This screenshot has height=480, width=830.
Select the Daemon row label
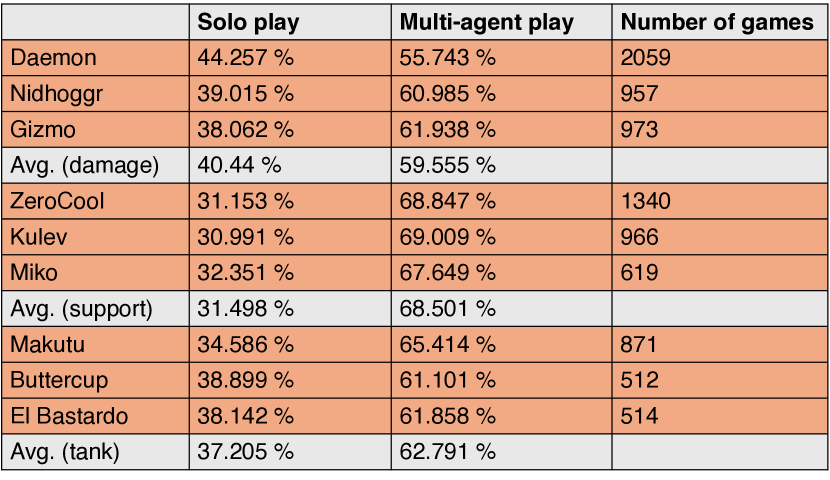point(53,58)
